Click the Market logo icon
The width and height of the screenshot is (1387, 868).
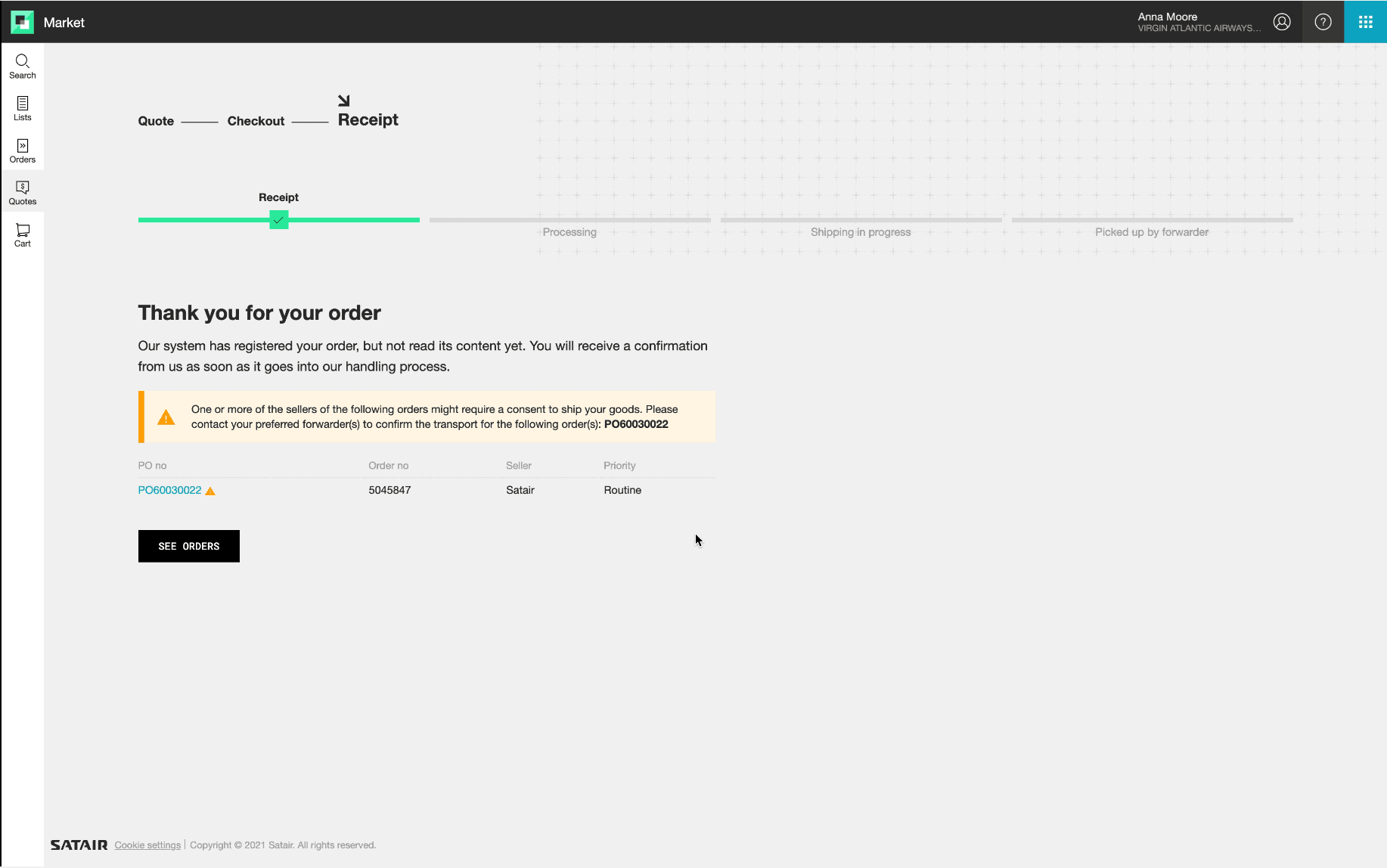pos(22,22)
